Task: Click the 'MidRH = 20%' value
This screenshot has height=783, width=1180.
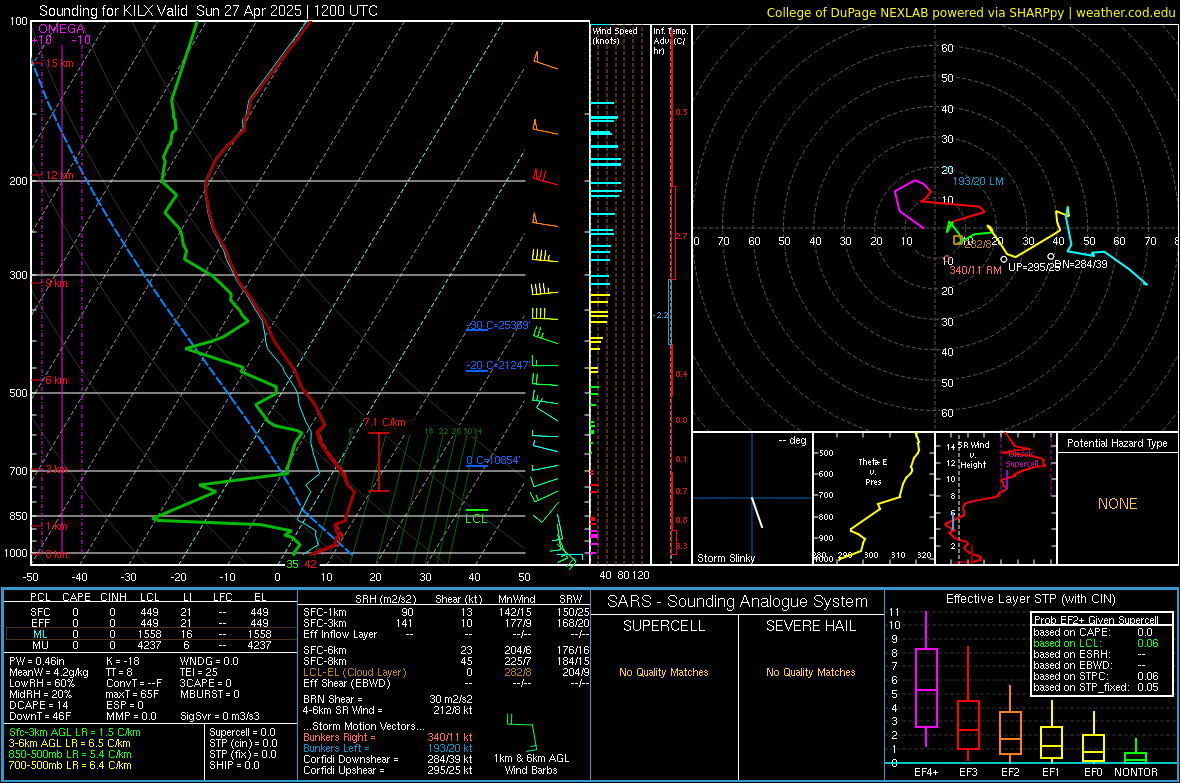Action: 41,694
